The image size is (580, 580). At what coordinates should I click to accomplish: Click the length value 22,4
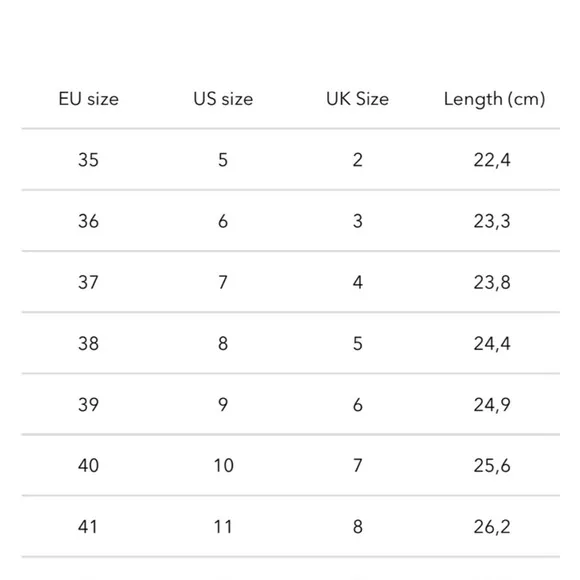[x=492, y=160]
